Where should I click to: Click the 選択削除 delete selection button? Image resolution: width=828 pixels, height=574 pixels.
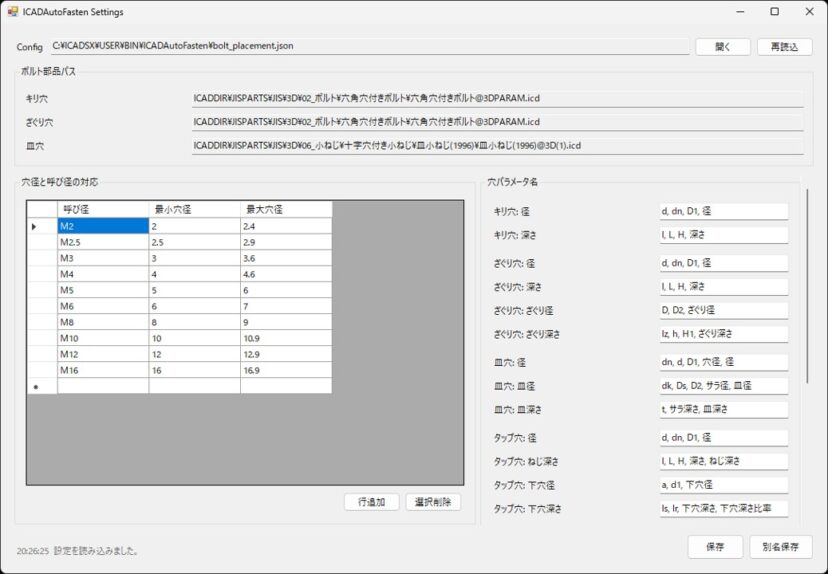433,502
